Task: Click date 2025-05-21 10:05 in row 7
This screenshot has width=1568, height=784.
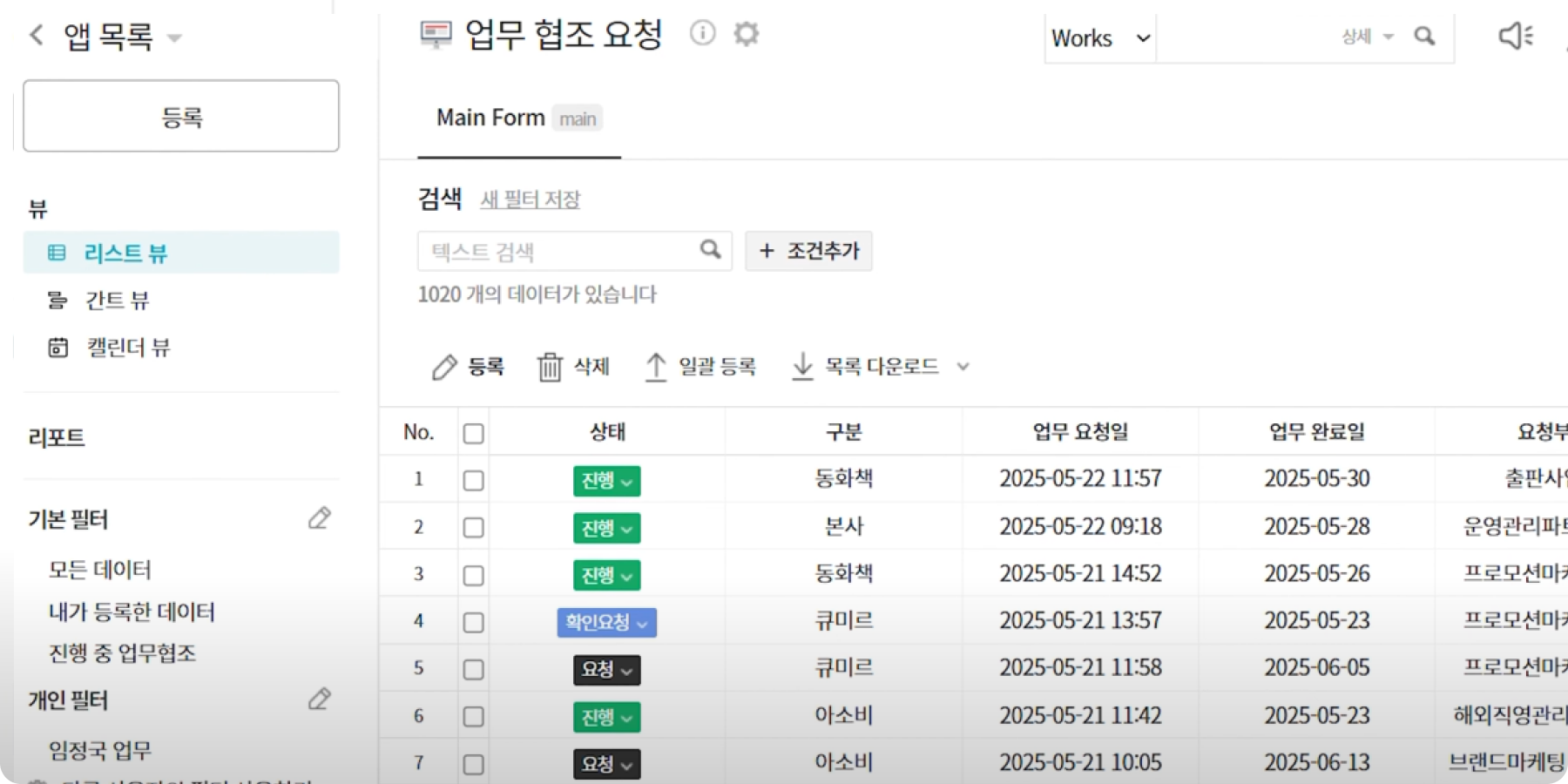Action: pos(1080,762)
